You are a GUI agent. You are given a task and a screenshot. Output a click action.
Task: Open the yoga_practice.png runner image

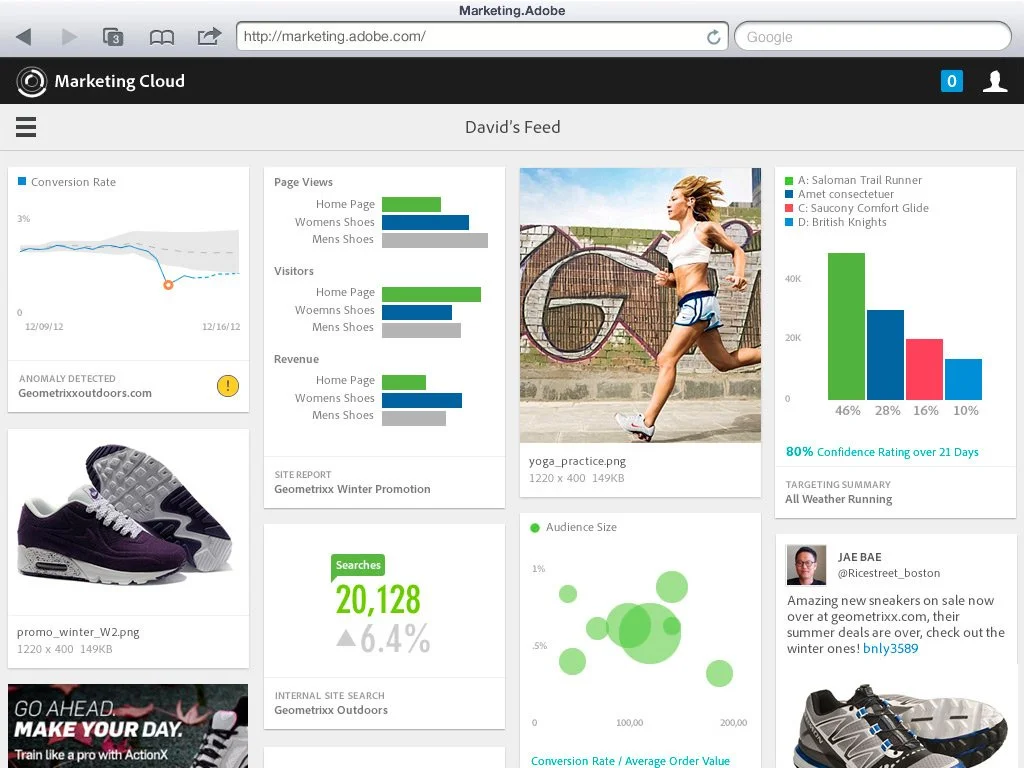640,305
